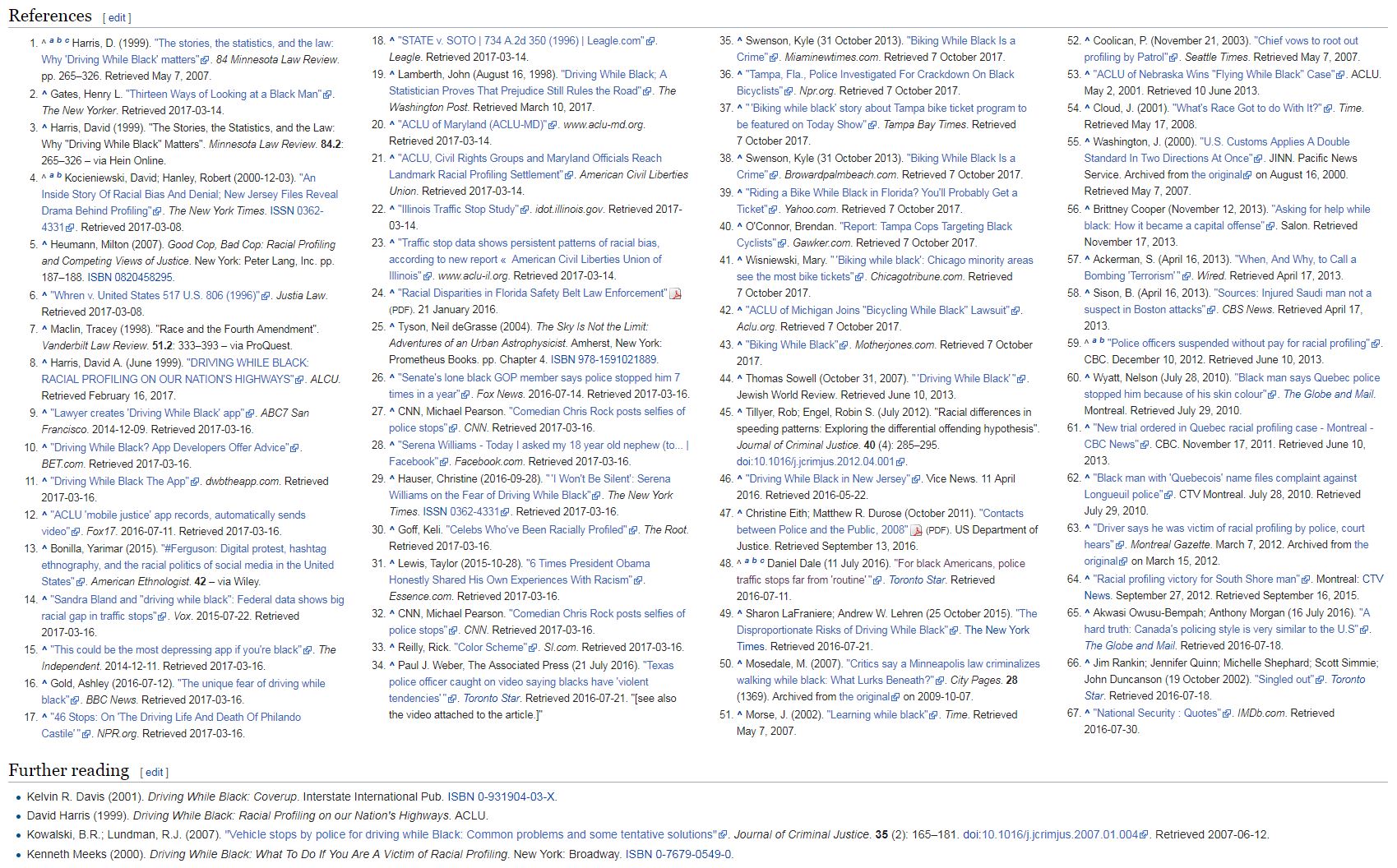
Task: Open Motherjones 'Biking While Black' link
Action: pos(791,345)
